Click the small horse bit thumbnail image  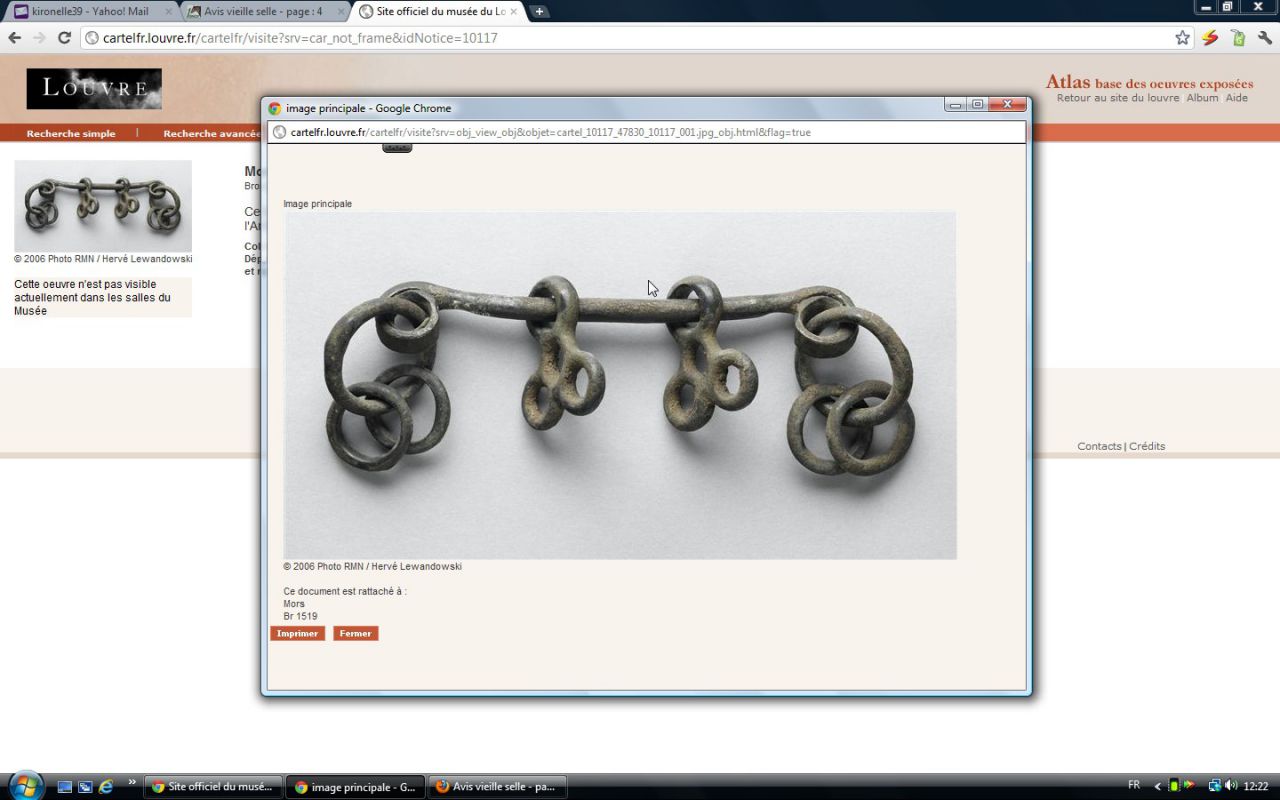click(103, 206)
